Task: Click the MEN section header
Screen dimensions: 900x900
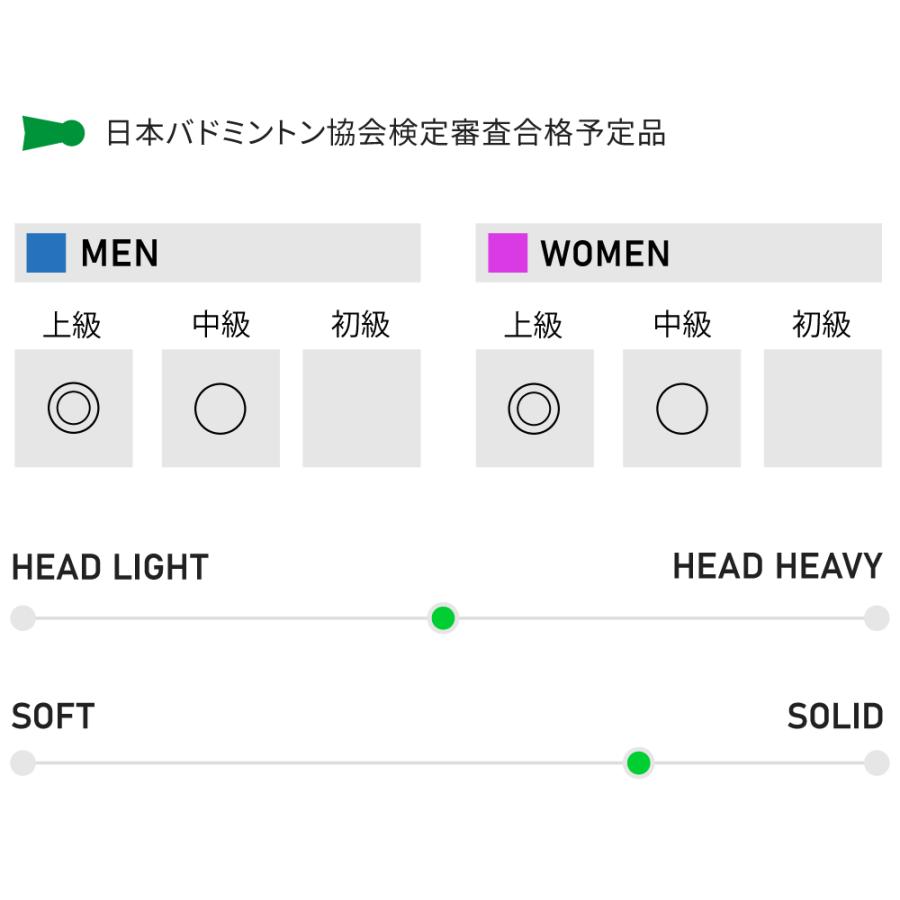Action: [x=218, y=253]
